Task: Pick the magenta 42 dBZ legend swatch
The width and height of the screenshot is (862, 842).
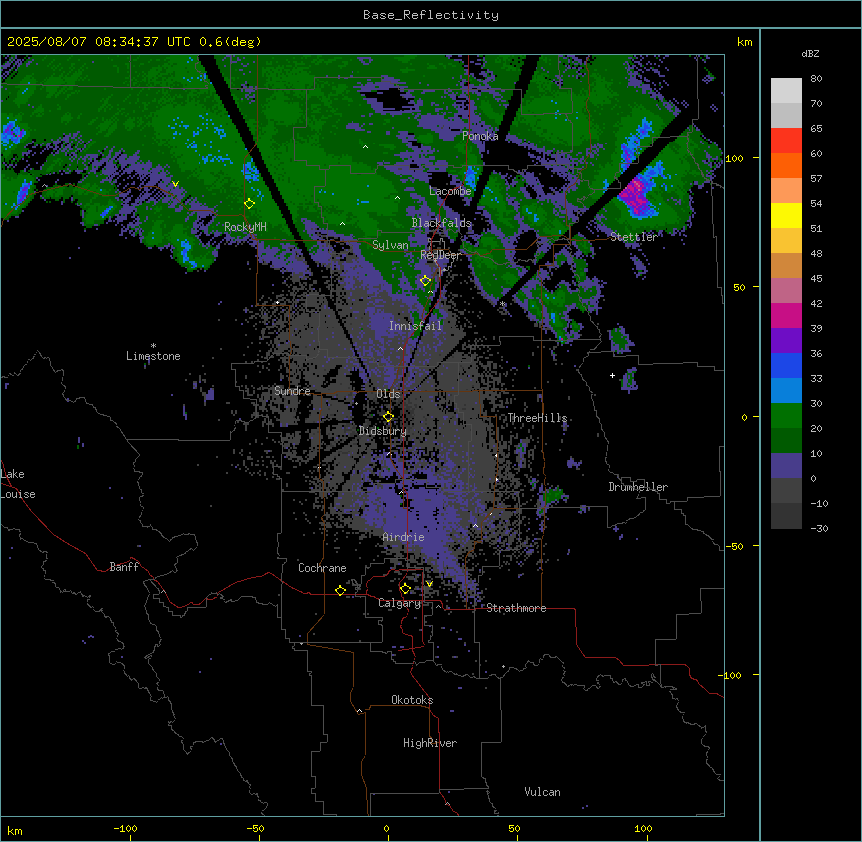Action: (786, 315)
